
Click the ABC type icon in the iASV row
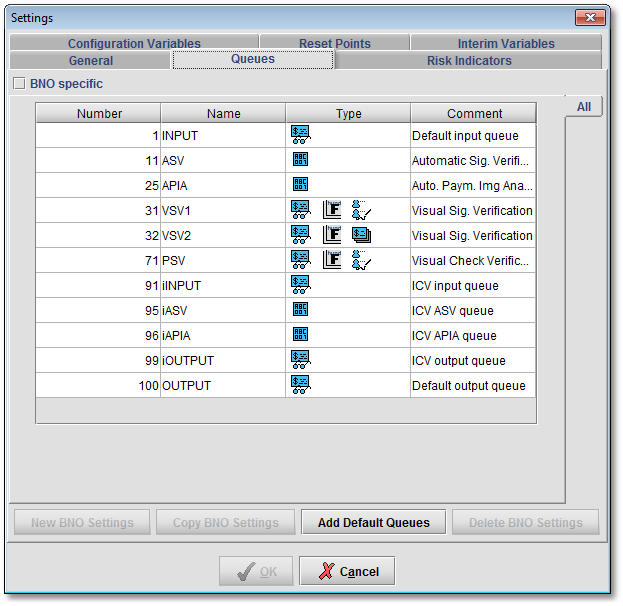300,310
